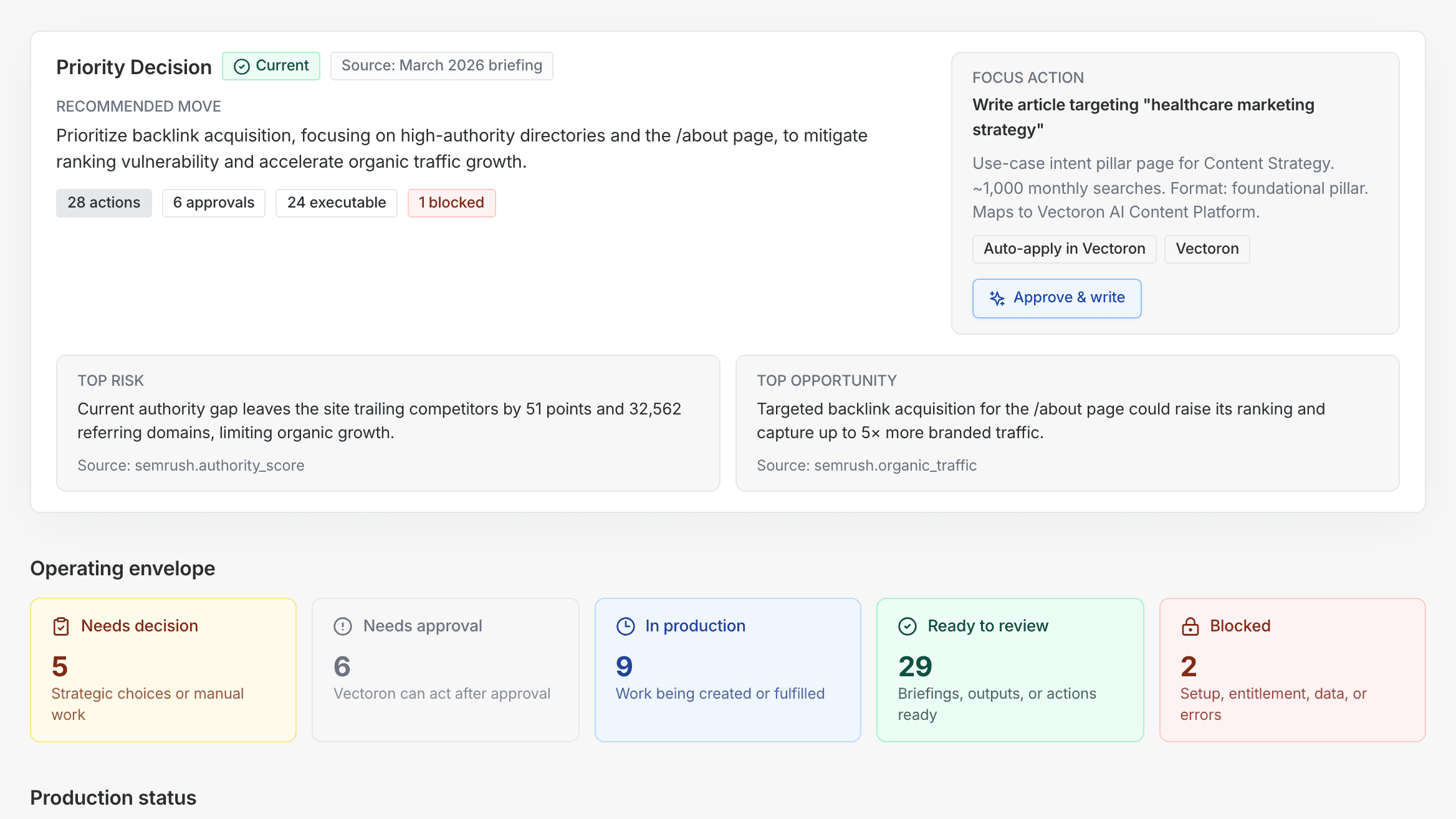Select the Vectoron tag
Viewport: 1456px width, 819px height.
point(1207,249)
